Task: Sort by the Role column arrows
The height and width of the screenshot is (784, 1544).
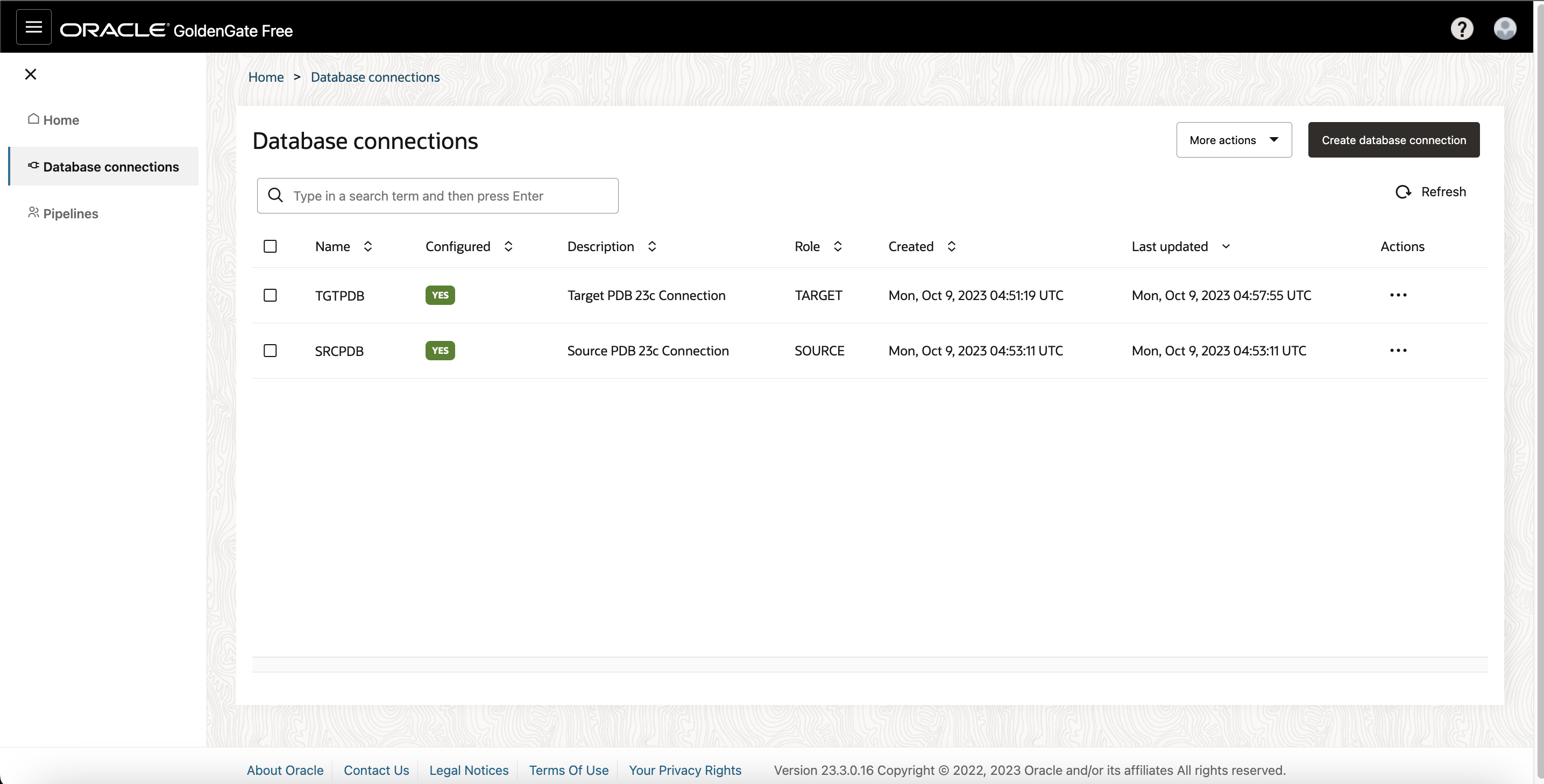Action: pos(838,246)
